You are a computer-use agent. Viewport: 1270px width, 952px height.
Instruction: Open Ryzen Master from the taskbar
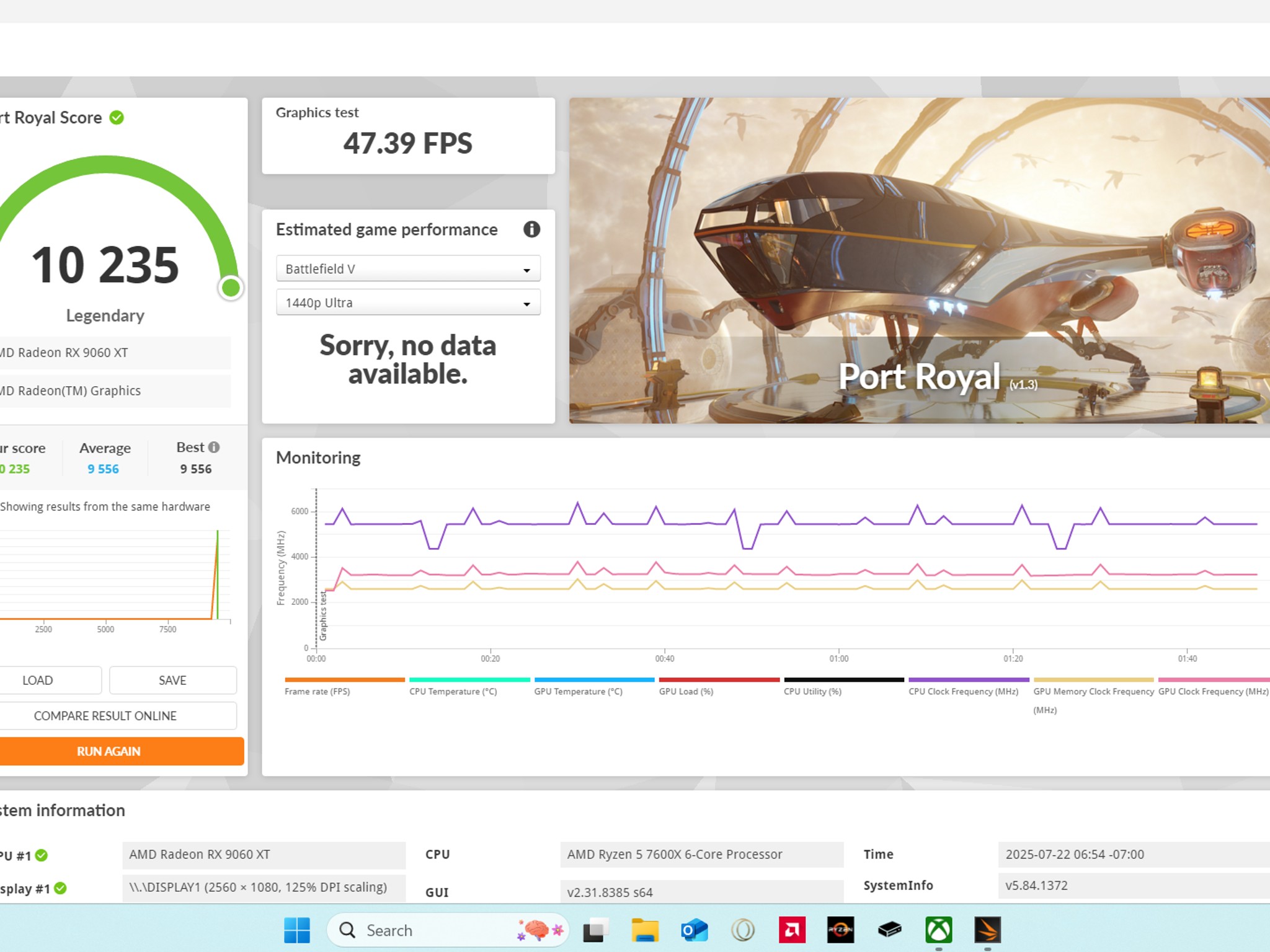click(840, 930)
